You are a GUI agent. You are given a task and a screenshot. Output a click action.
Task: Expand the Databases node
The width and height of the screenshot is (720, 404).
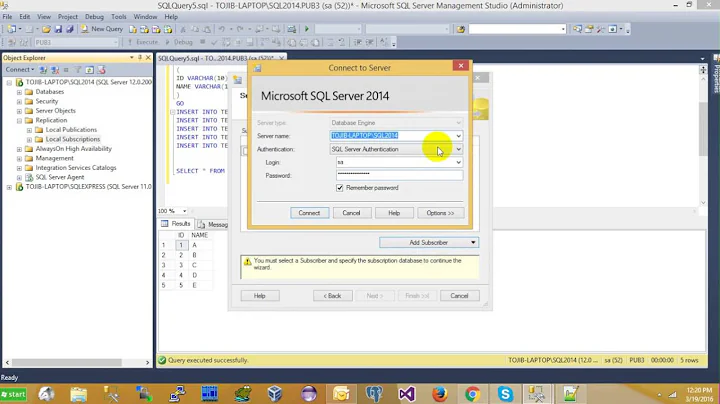(19, 92)
